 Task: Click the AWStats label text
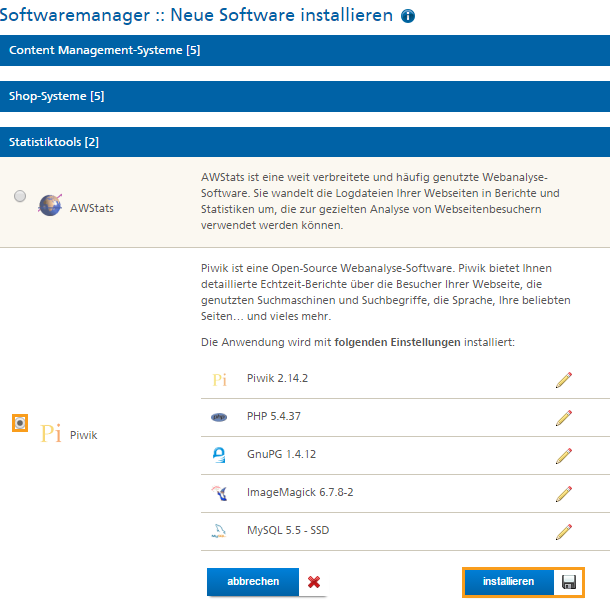tap(92, 208)
